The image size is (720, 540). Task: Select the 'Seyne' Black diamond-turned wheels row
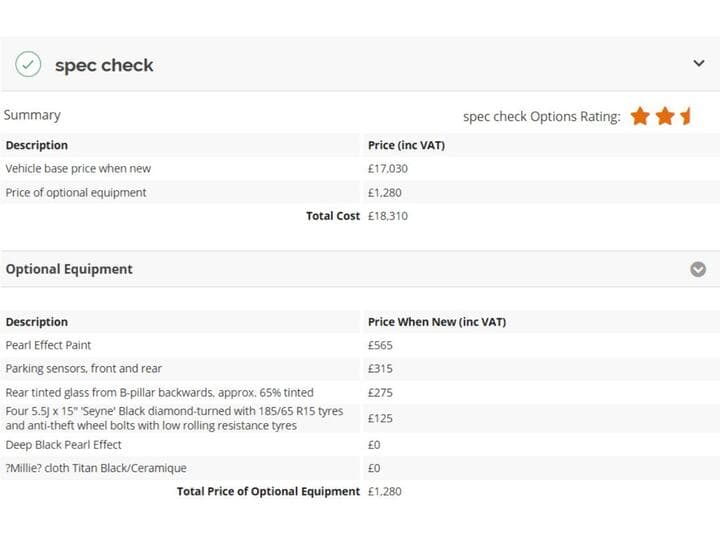coord(360,418)
